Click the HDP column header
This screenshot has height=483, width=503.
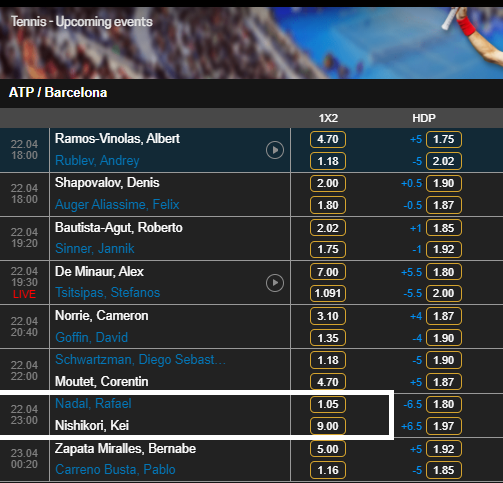pos(424,118)
